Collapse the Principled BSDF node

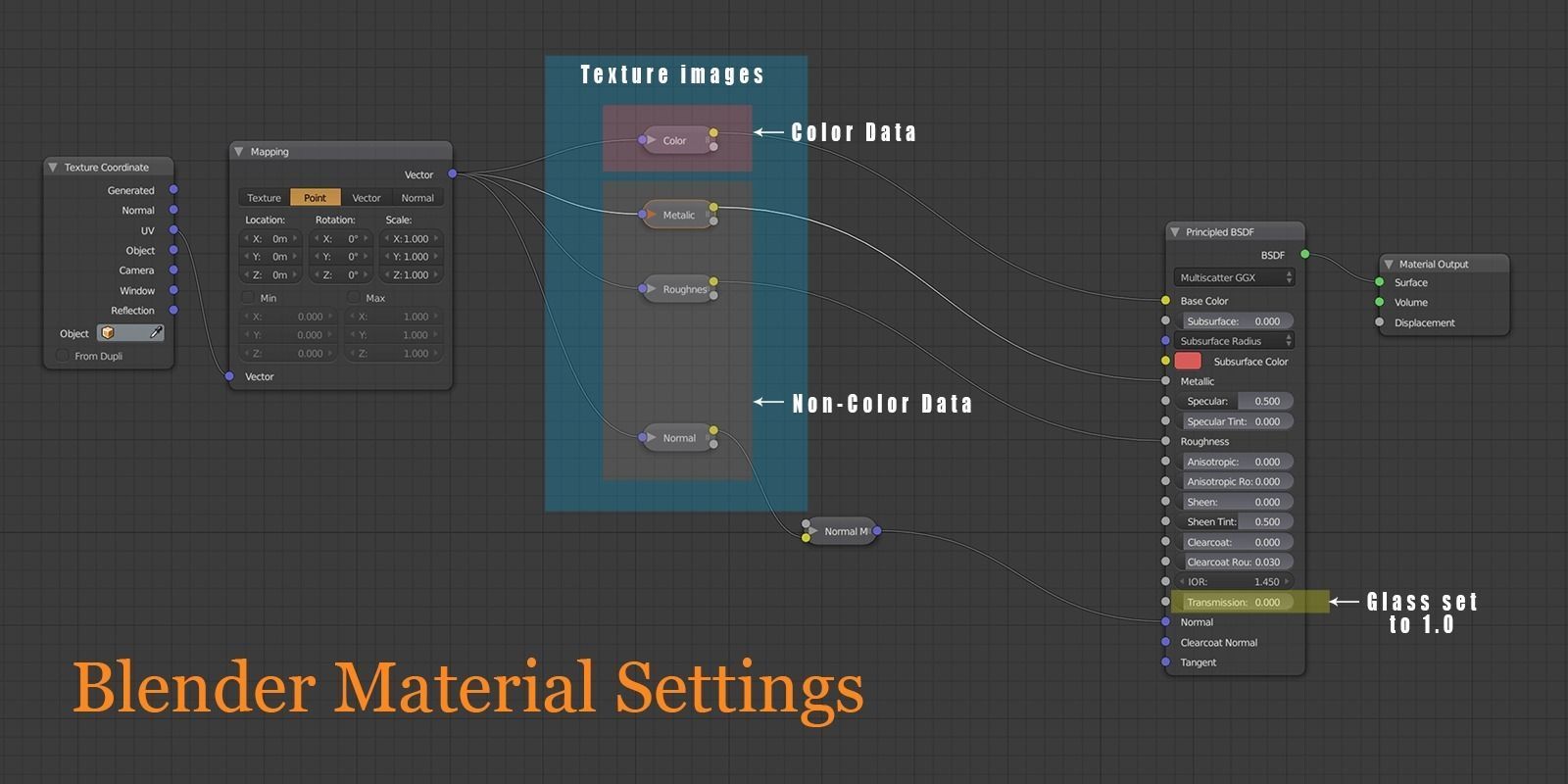click(x=1175, y=232)
